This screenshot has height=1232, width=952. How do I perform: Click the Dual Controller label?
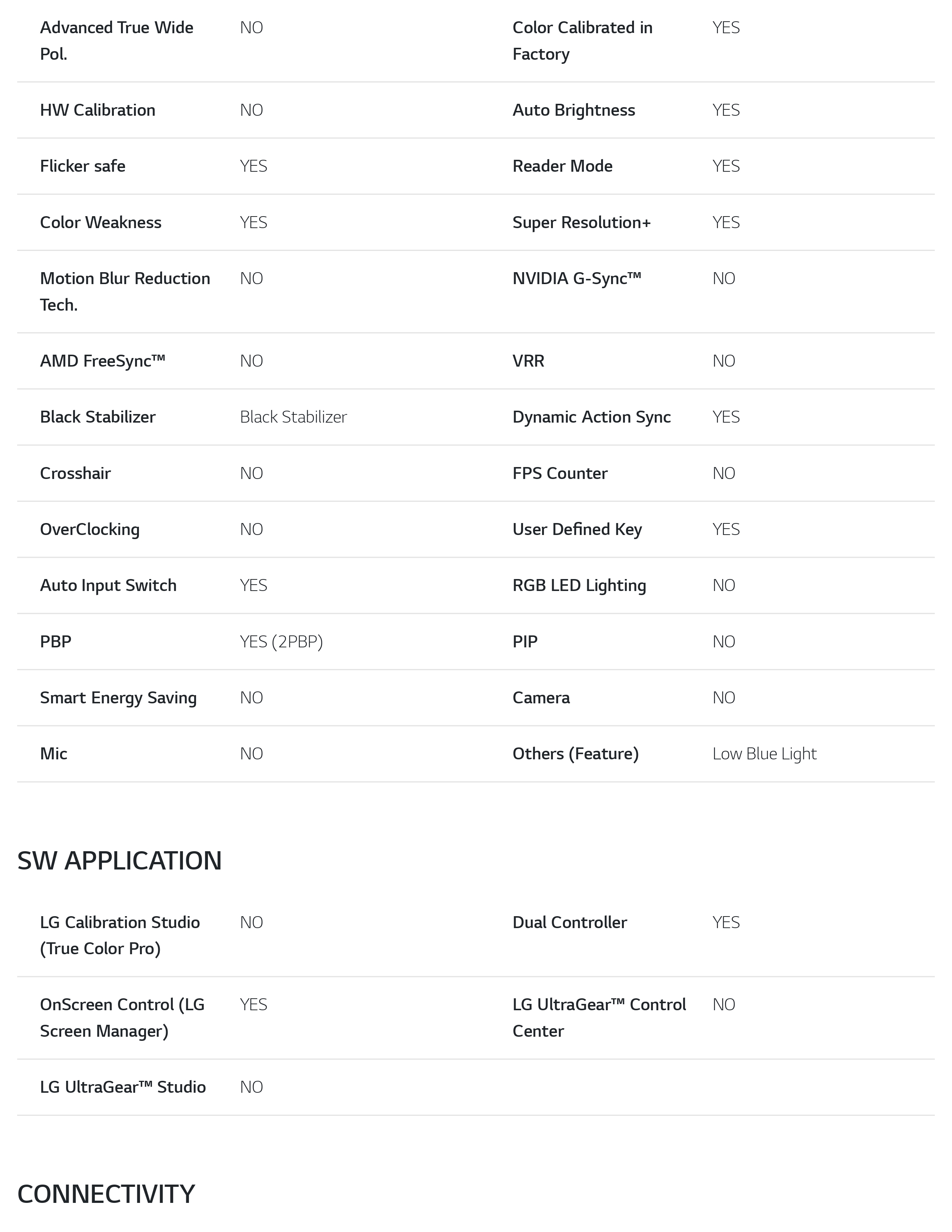[x=570, y=922]
